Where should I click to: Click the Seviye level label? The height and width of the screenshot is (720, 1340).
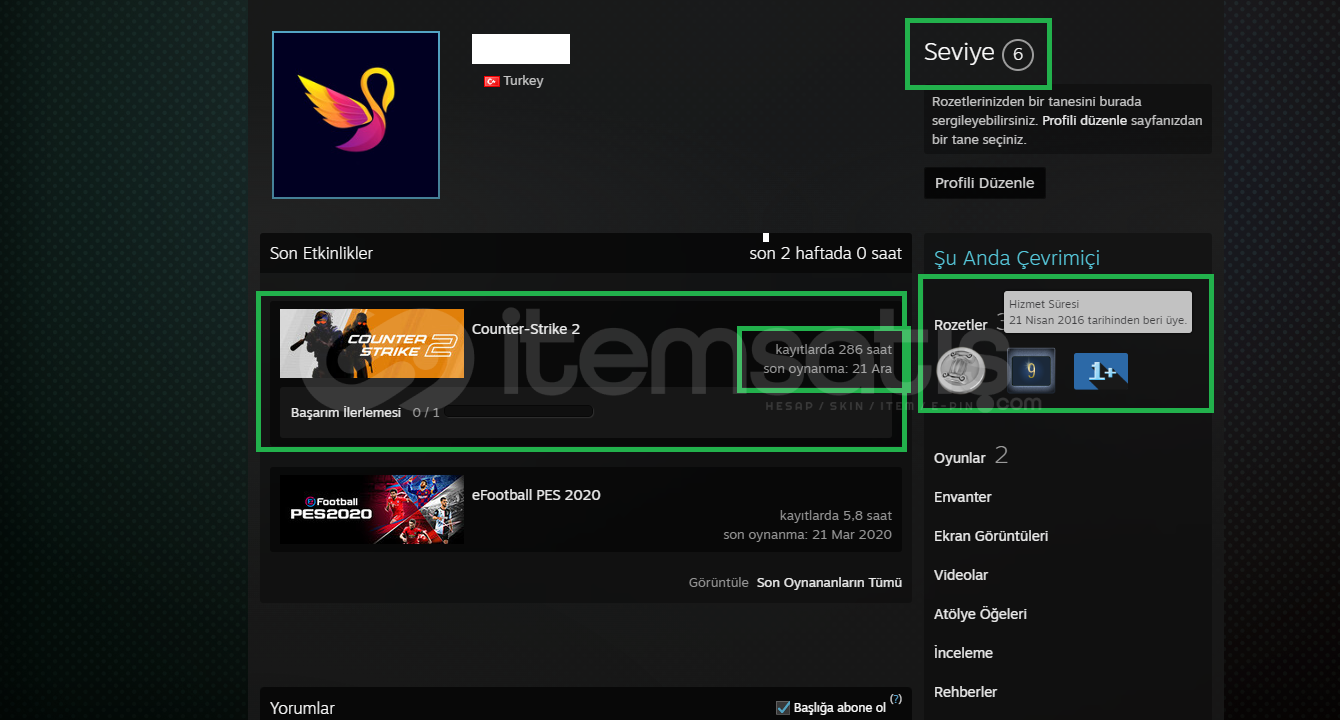pos(959,53)
